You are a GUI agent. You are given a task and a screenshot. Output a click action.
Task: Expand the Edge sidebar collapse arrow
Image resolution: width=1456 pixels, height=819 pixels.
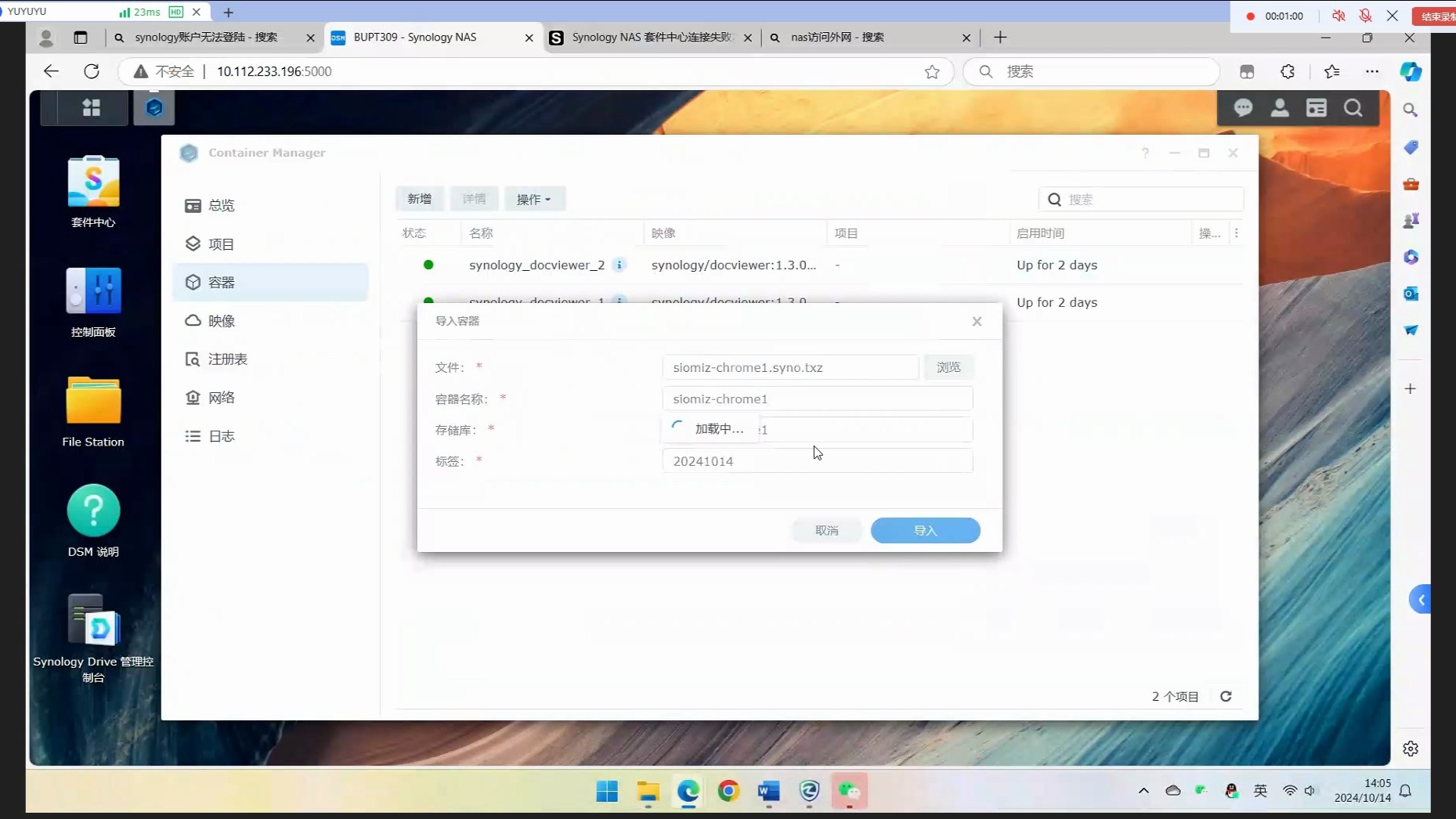click(x=1420, y=600)
